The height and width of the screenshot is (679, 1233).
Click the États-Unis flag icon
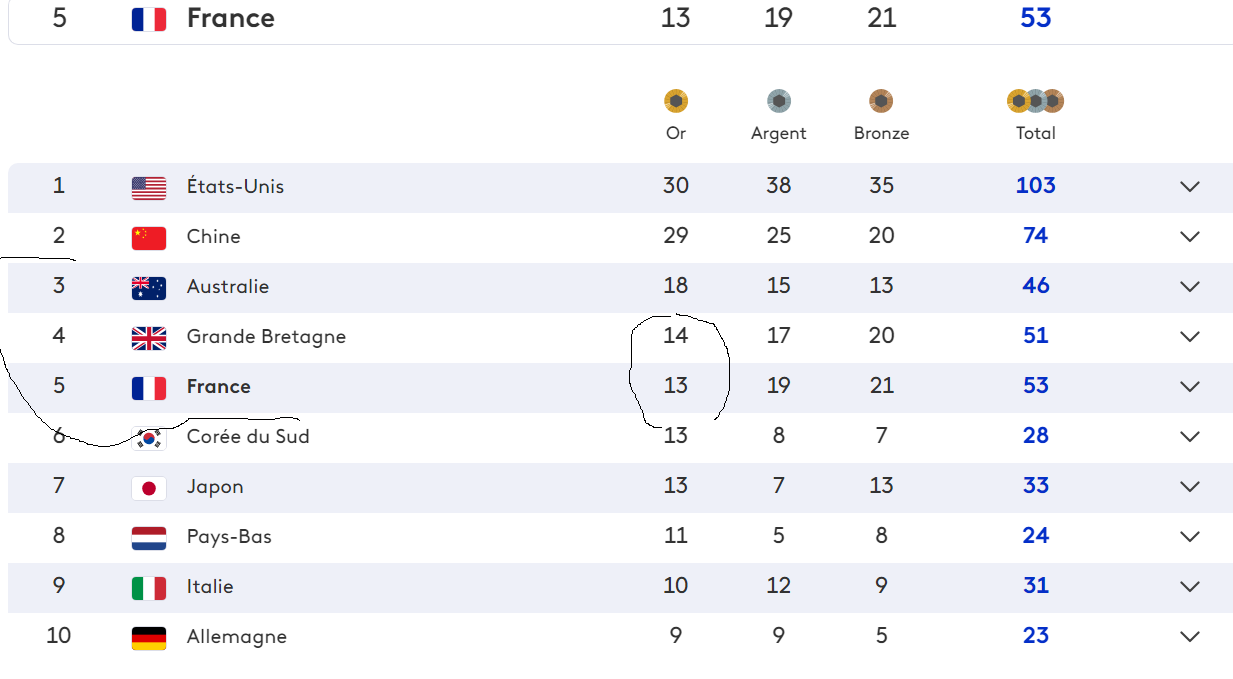tap(149, 187)
